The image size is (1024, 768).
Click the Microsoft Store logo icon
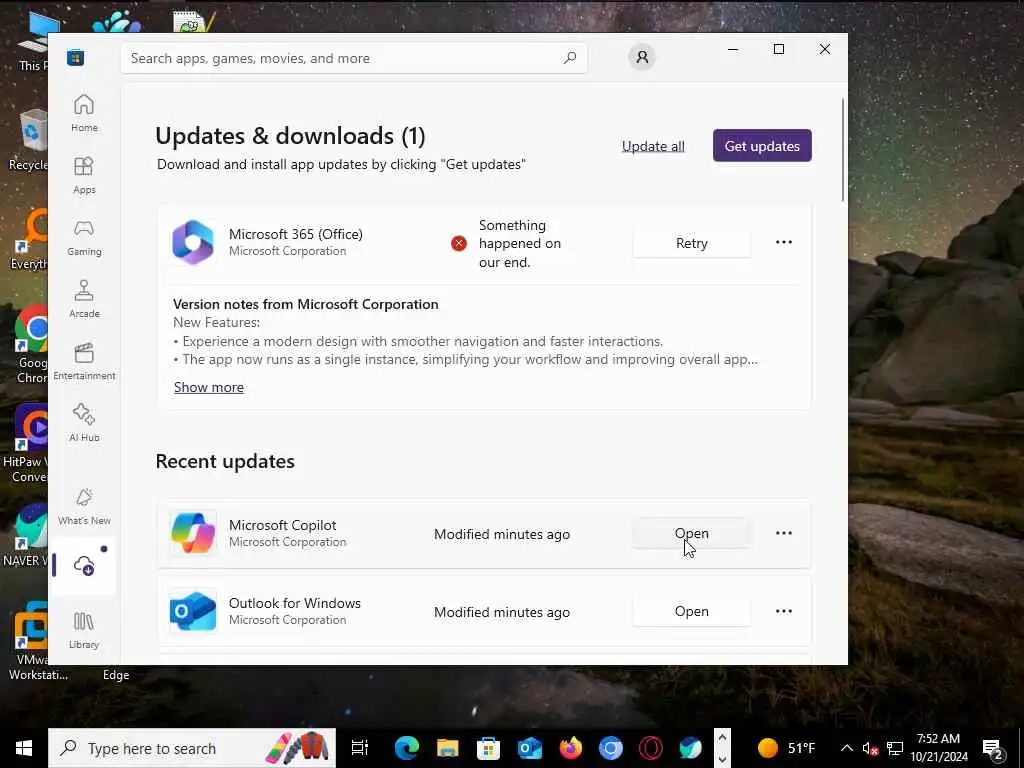click(76, 57)
